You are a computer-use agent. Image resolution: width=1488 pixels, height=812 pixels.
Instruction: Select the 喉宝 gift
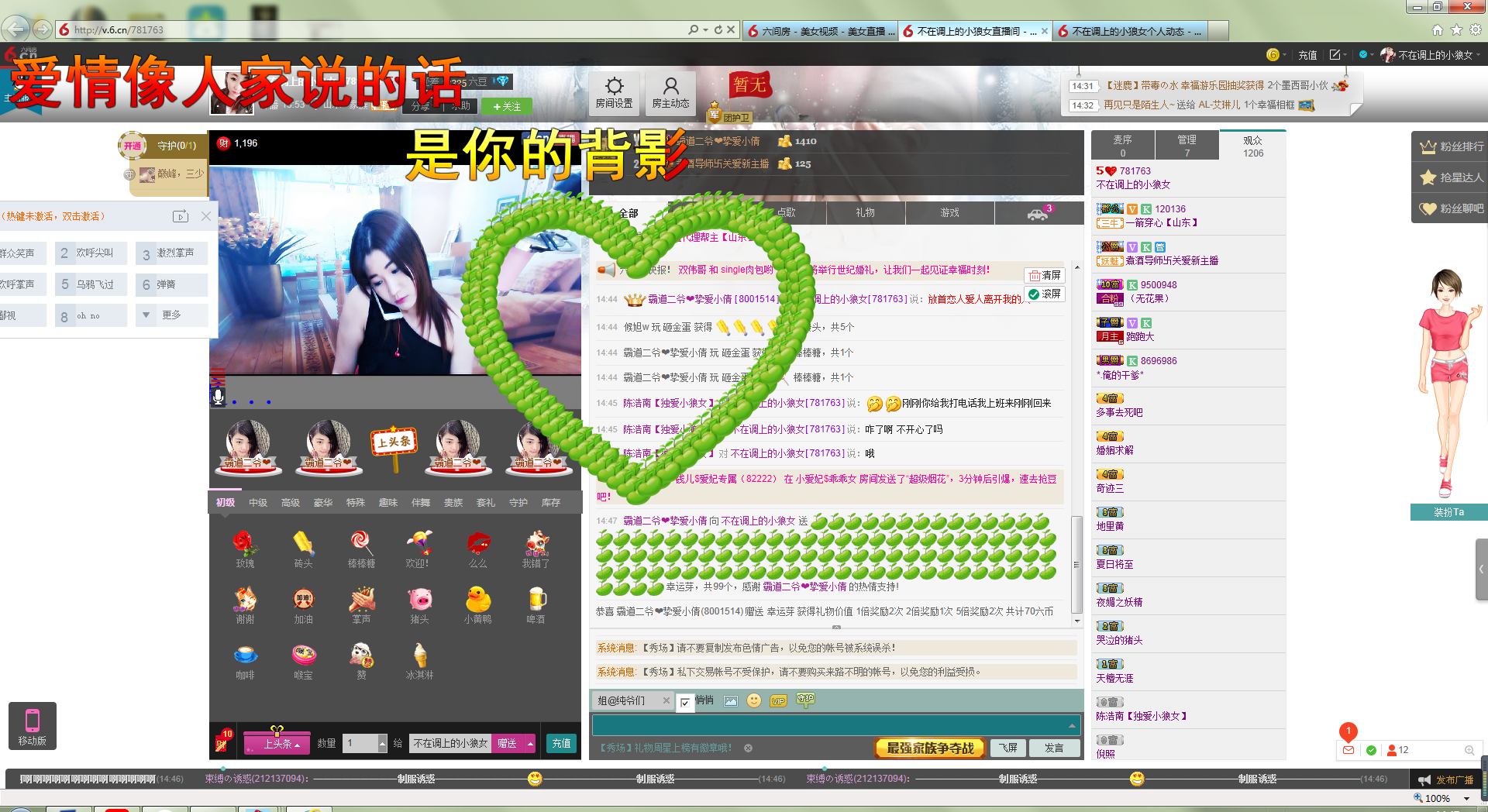[303, 661]
